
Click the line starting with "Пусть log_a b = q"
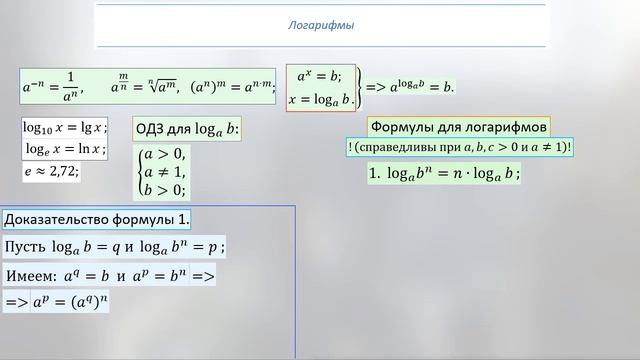point(114,247)
